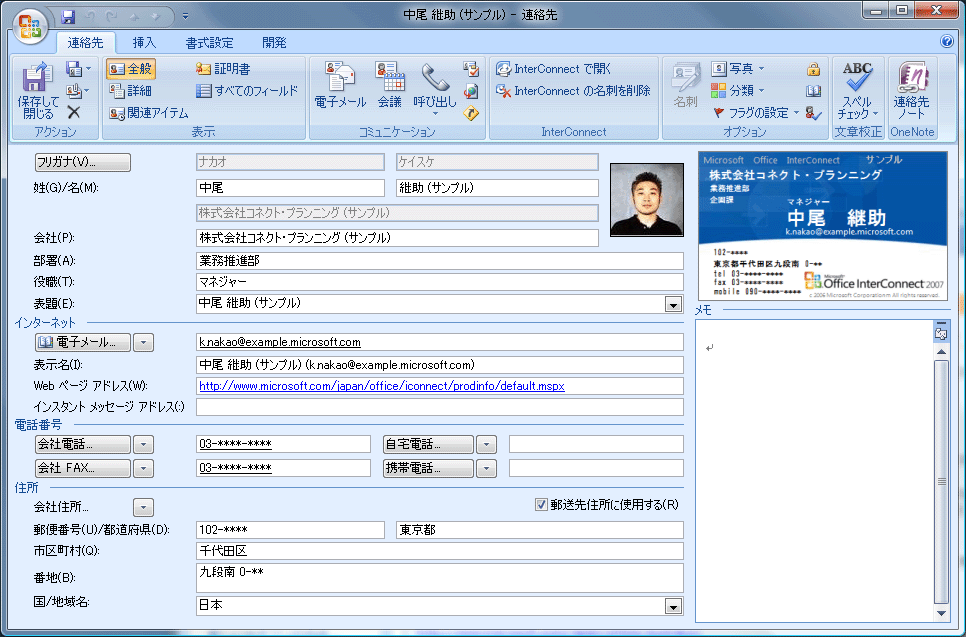Click the 部署 field containing 業務推進部

point(440,261)
